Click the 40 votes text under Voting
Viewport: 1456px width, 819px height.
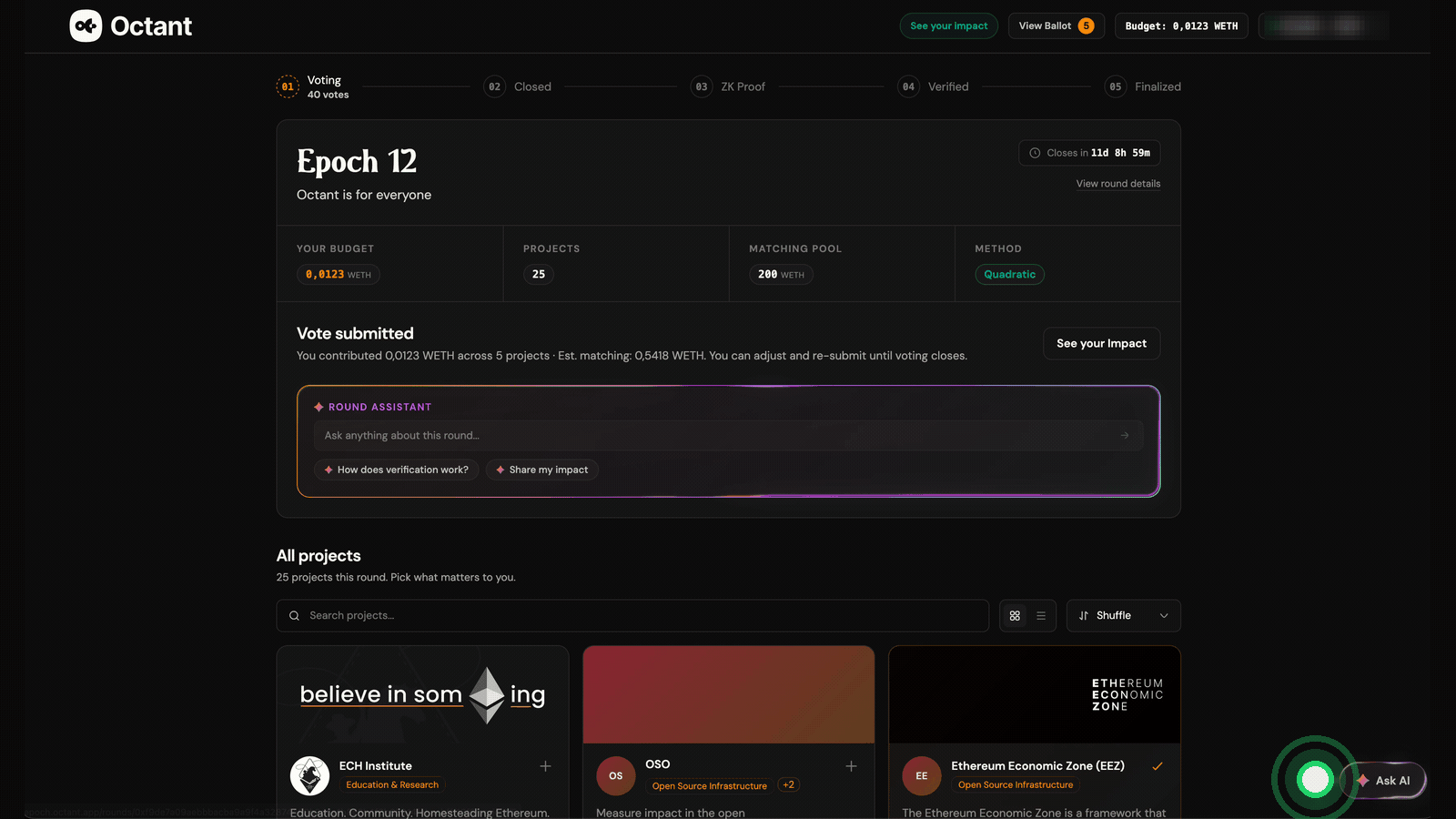point(328,95)
